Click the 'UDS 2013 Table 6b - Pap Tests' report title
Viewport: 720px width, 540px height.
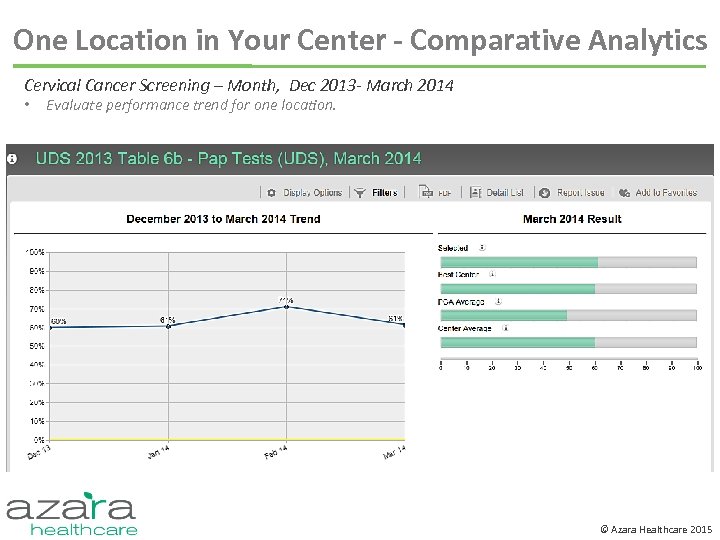(228, 158)
